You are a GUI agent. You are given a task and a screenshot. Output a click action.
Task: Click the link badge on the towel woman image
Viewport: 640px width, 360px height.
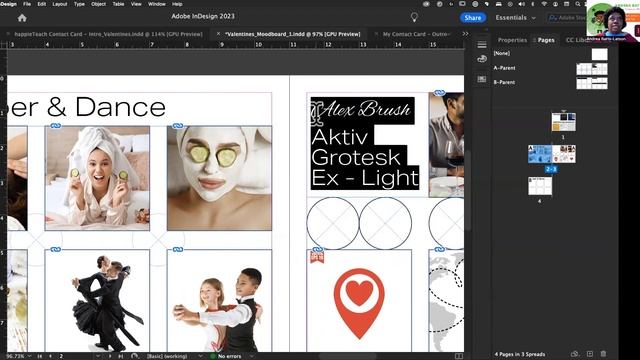pyautogui.click(x=56, y=126)
